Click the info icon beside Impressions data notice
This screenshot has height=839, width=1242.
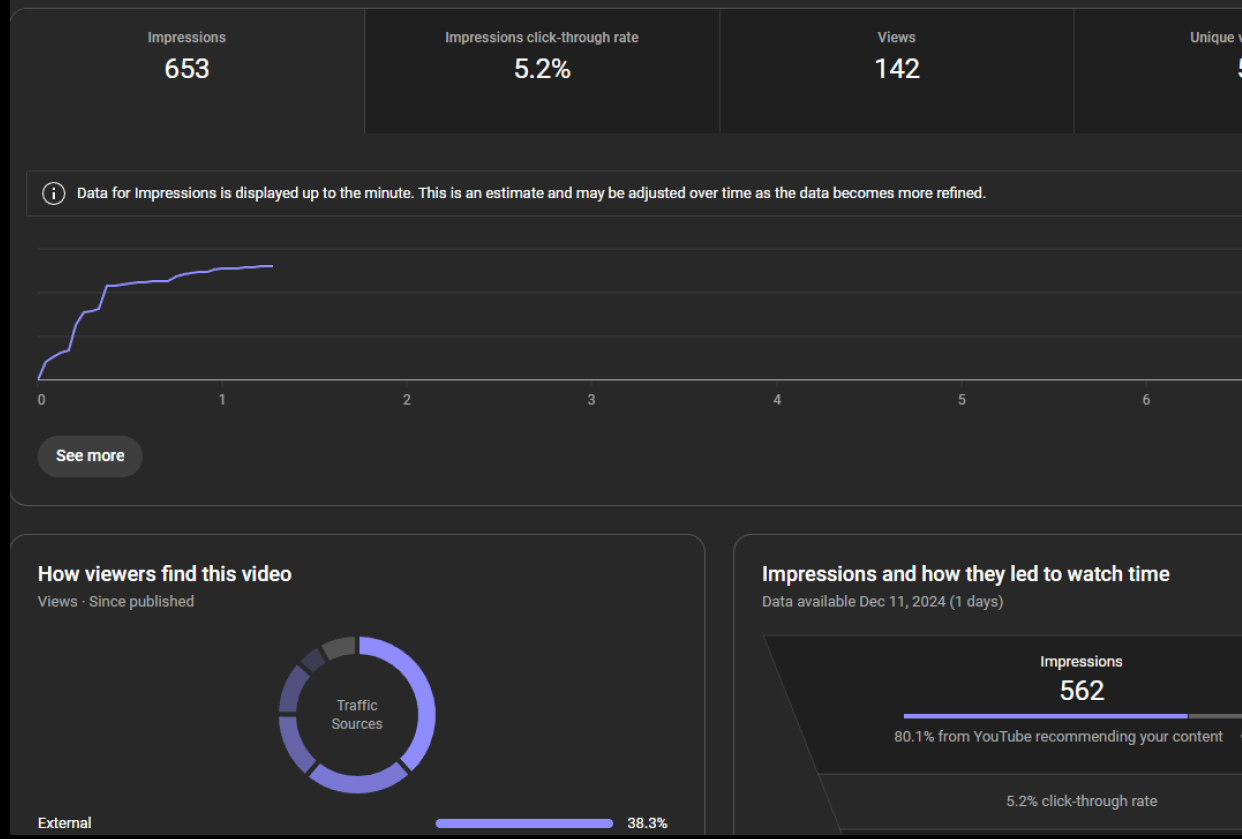[x=54, y=193]
